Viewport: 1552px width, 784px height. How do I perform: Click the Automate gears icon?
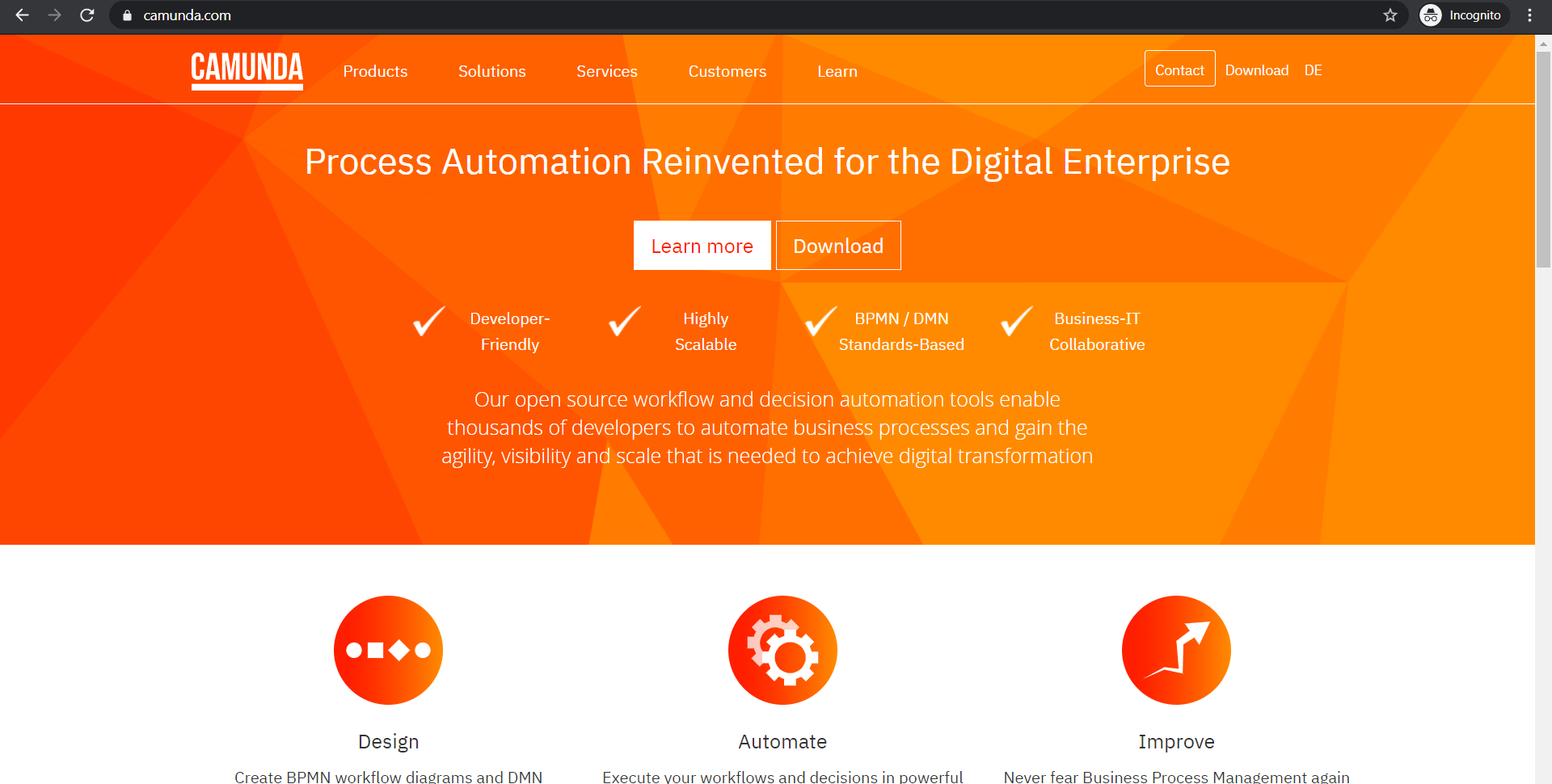click(x=782, y=650)
